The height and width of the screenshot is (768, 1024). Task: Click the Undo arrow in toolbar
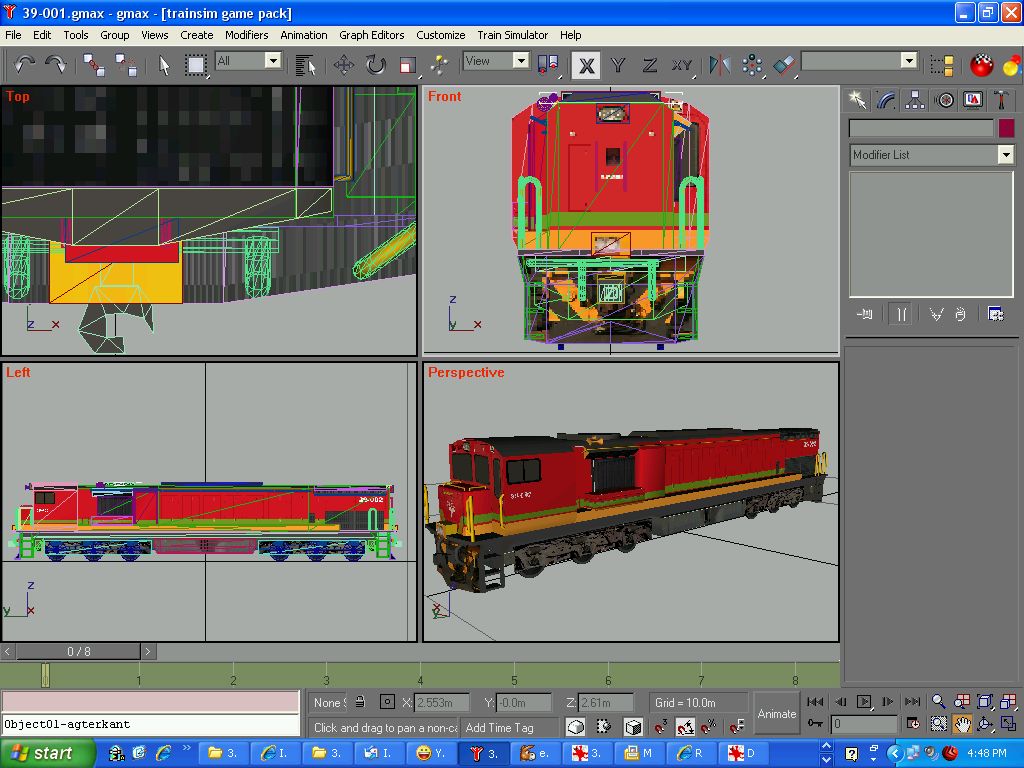pos(24,65)
